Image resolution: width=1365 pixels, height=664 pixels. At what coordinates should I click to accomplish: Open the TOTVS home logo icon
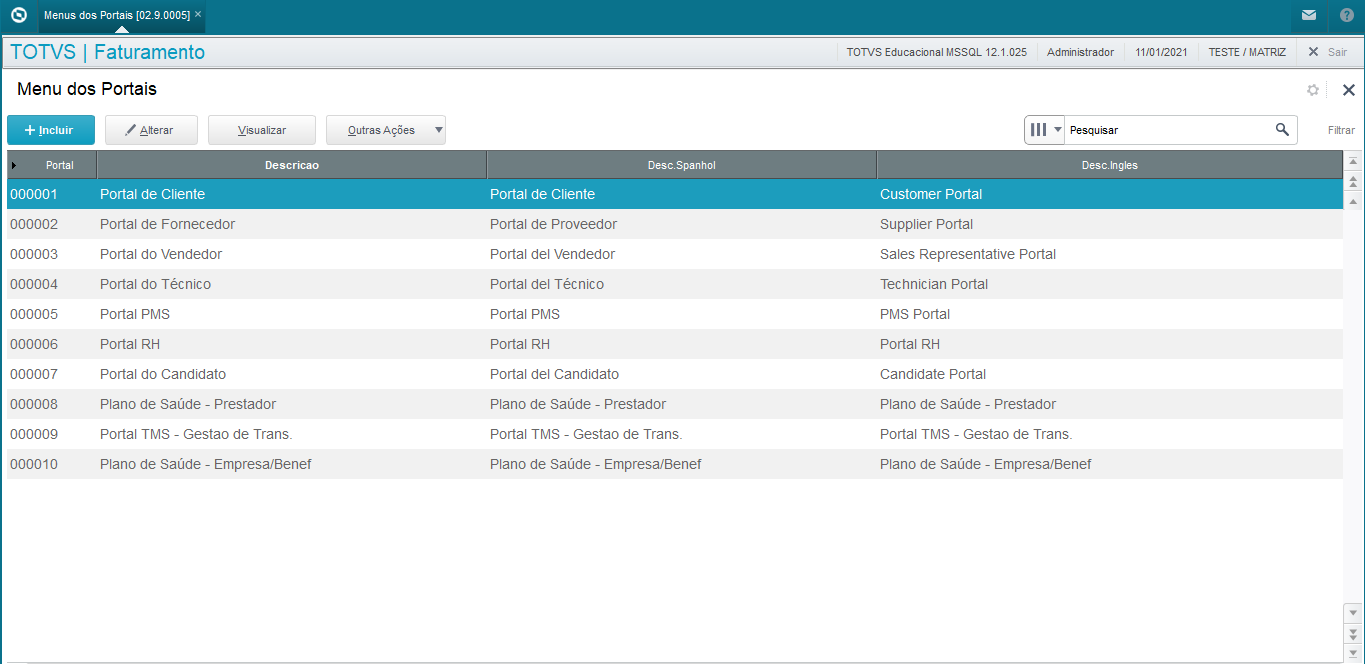tap(18, 15)
